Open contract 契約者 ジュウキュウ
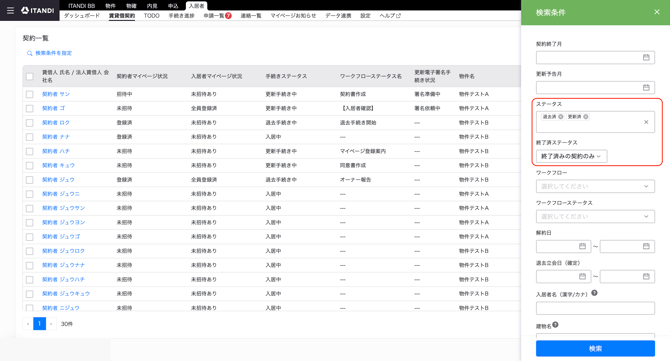The width and height of the screenshot is (670, 361). point(66,294)
